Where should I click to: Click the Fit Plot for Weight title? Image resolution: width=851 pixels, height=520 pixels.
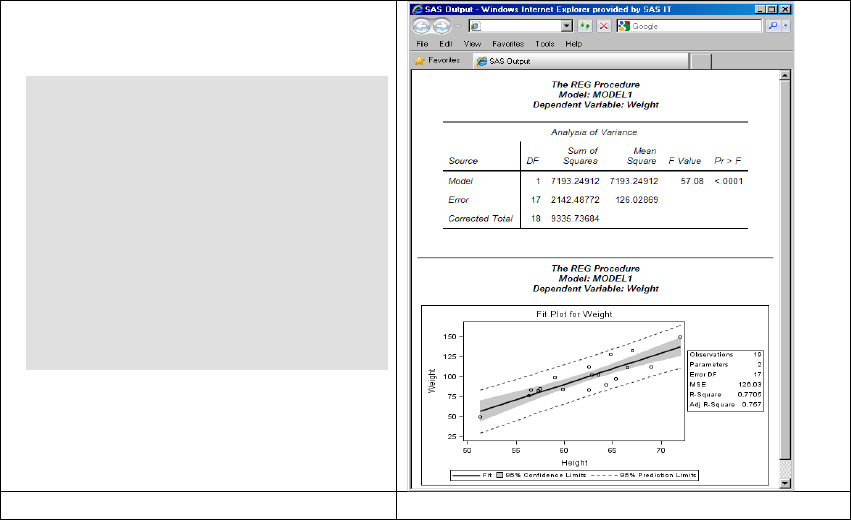(574, 314)
